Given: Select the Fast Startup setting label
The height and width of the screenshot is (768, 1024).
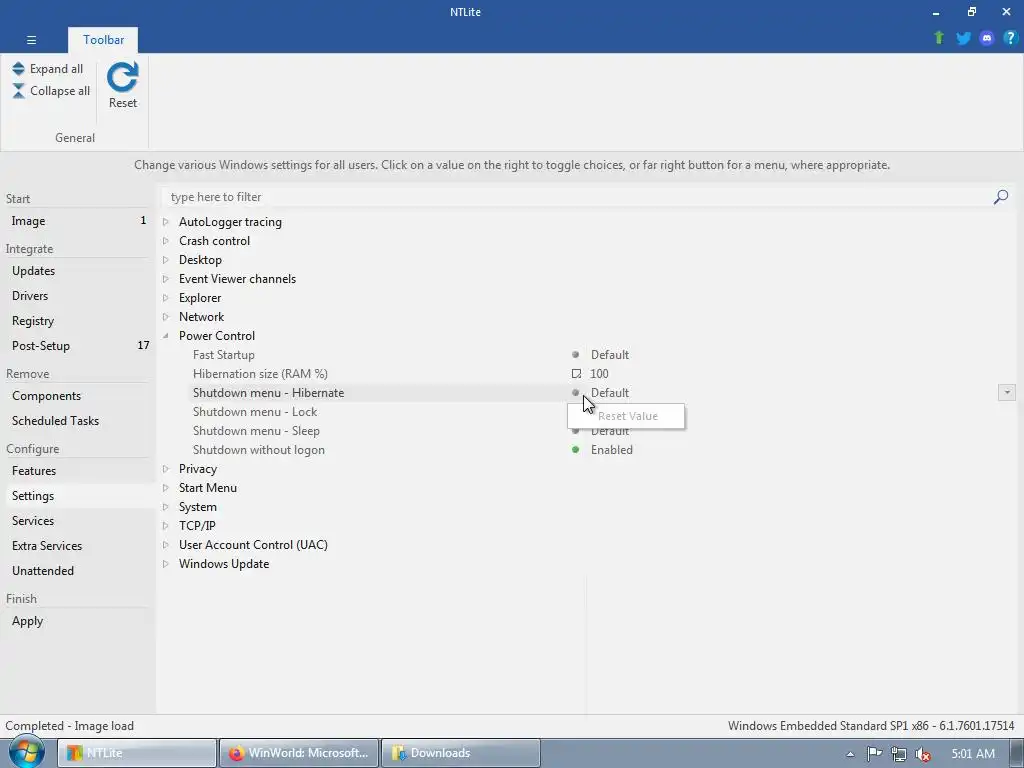Looking at the screenshot, I should [223, 355].
